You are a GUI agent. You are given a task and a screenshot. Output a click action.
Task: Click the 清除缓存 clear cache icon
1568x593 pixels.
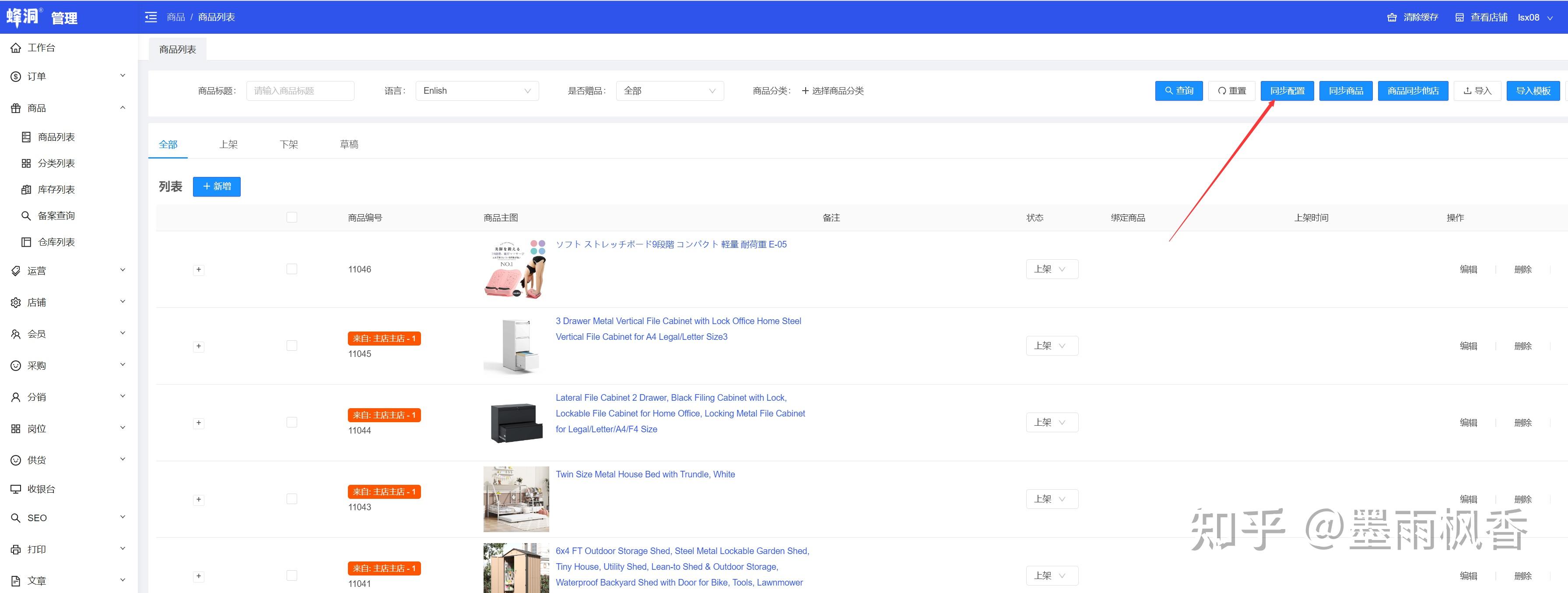(1392, 17)
